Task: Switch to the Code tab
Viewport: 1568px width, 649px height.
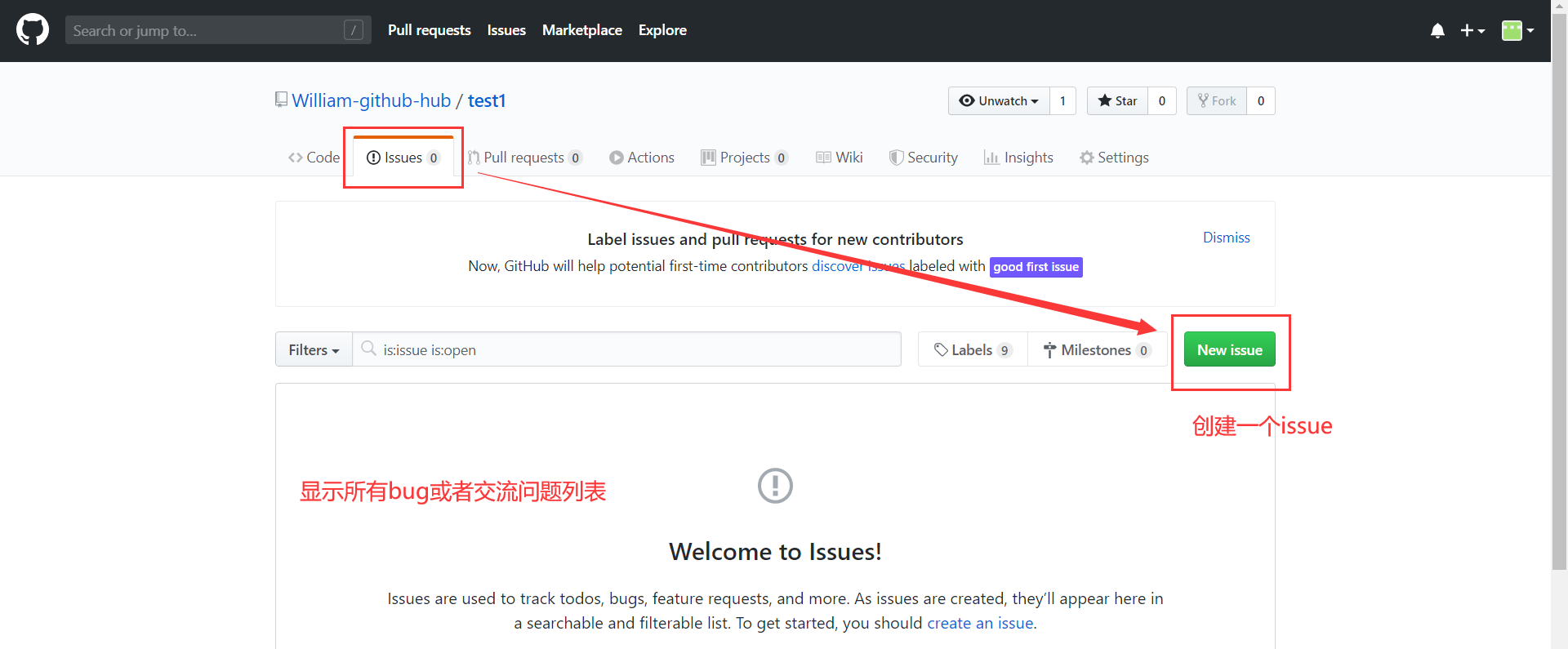Action: pos(314,158)
